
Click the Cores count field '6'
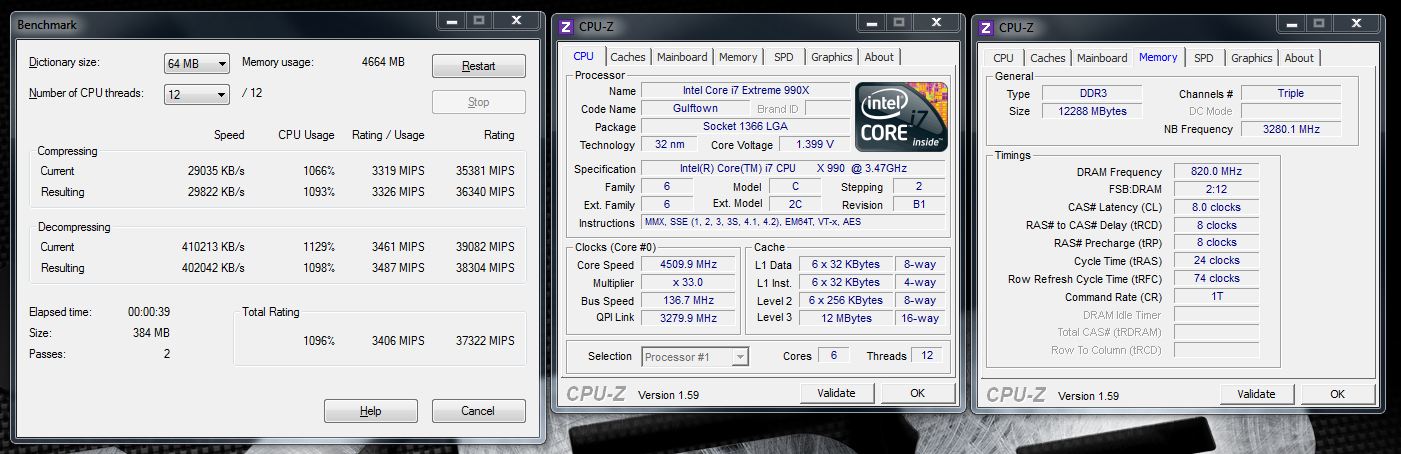(x=833, y=356)
